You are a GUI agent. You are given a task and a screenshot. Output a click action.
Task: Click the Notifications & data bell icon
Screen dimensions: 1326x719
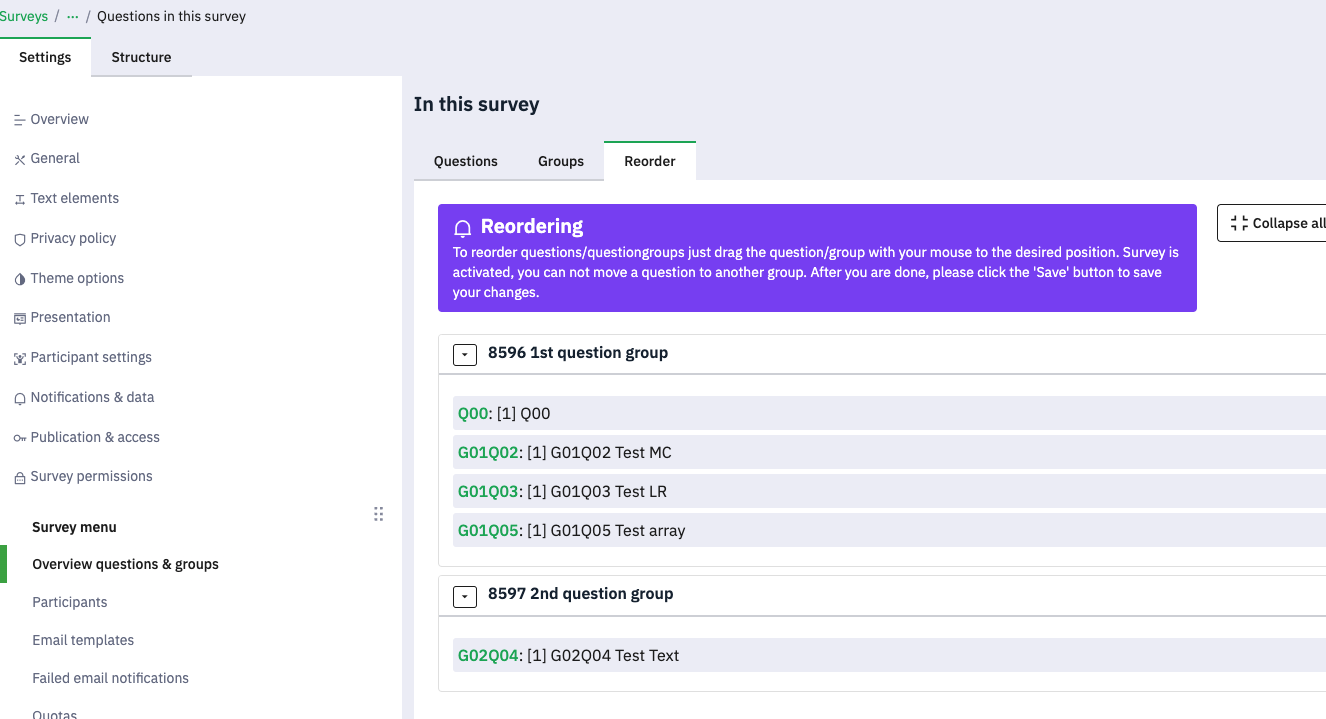click(19, 398)
